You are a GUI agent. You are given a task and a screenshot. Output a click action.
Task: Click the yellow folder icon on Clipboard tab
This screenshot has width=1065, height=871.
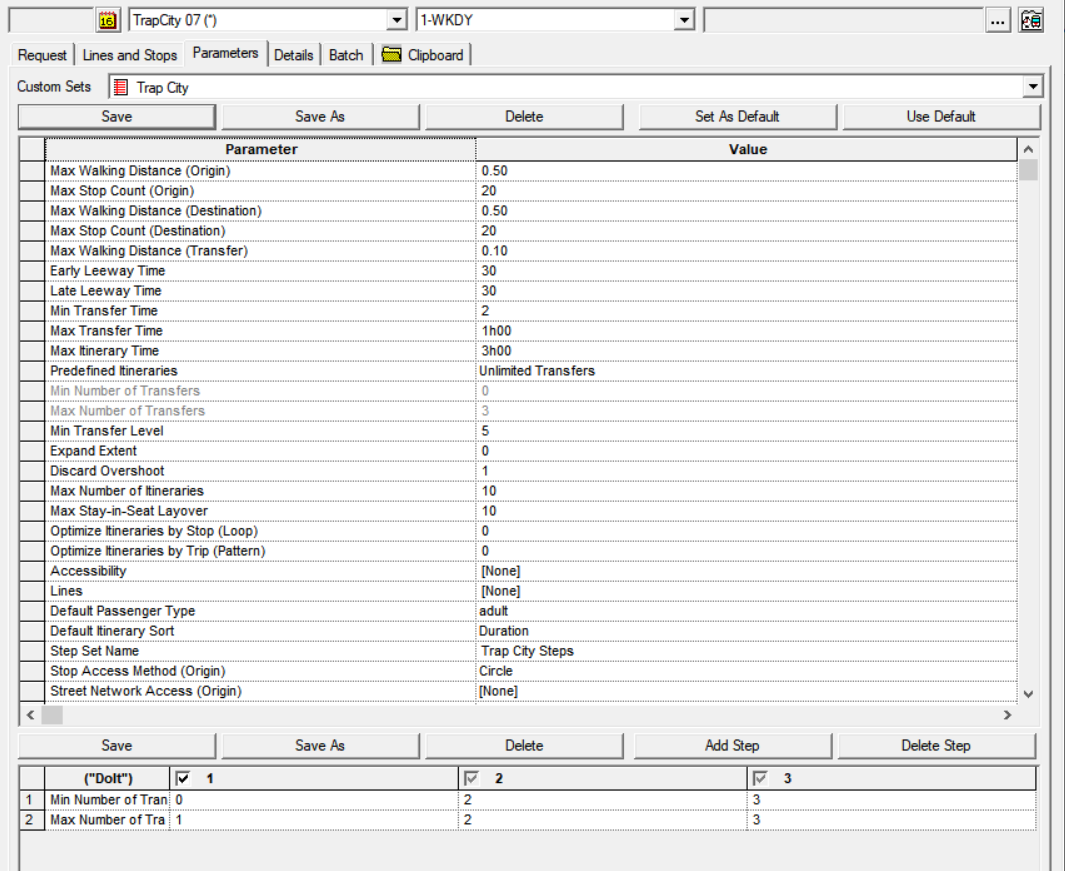coord(392,55)
